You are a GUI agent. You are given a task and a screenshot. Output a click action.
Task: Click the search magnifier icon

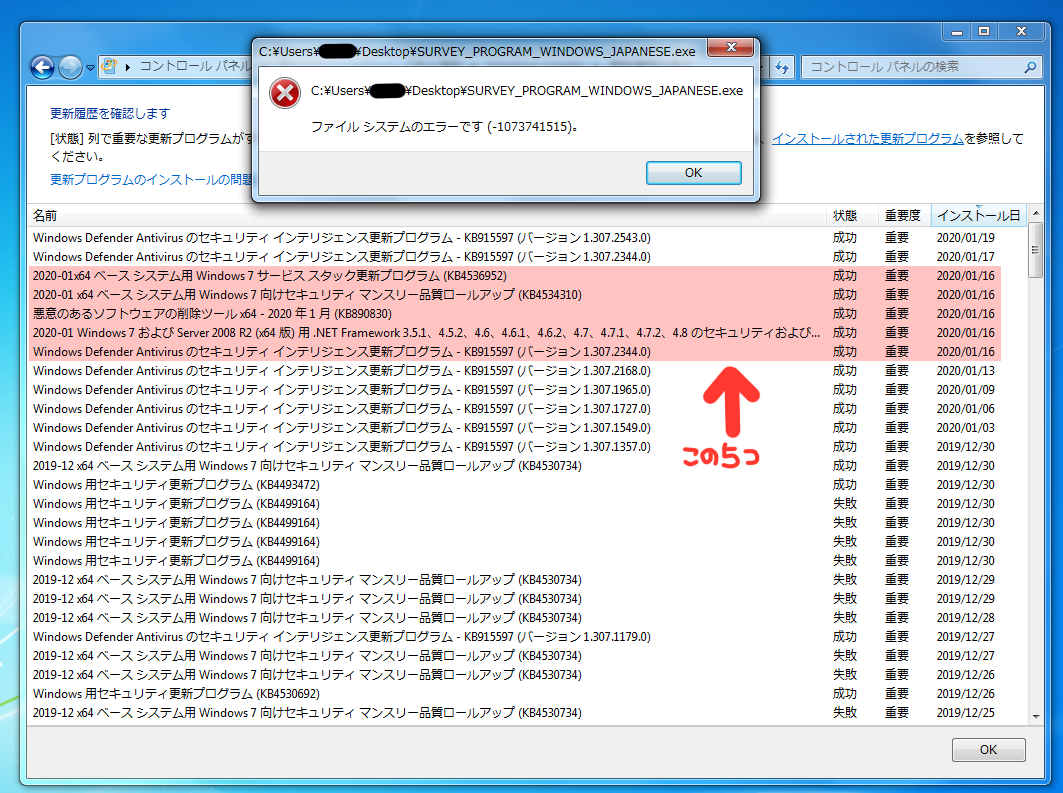tap(1030, 66)
